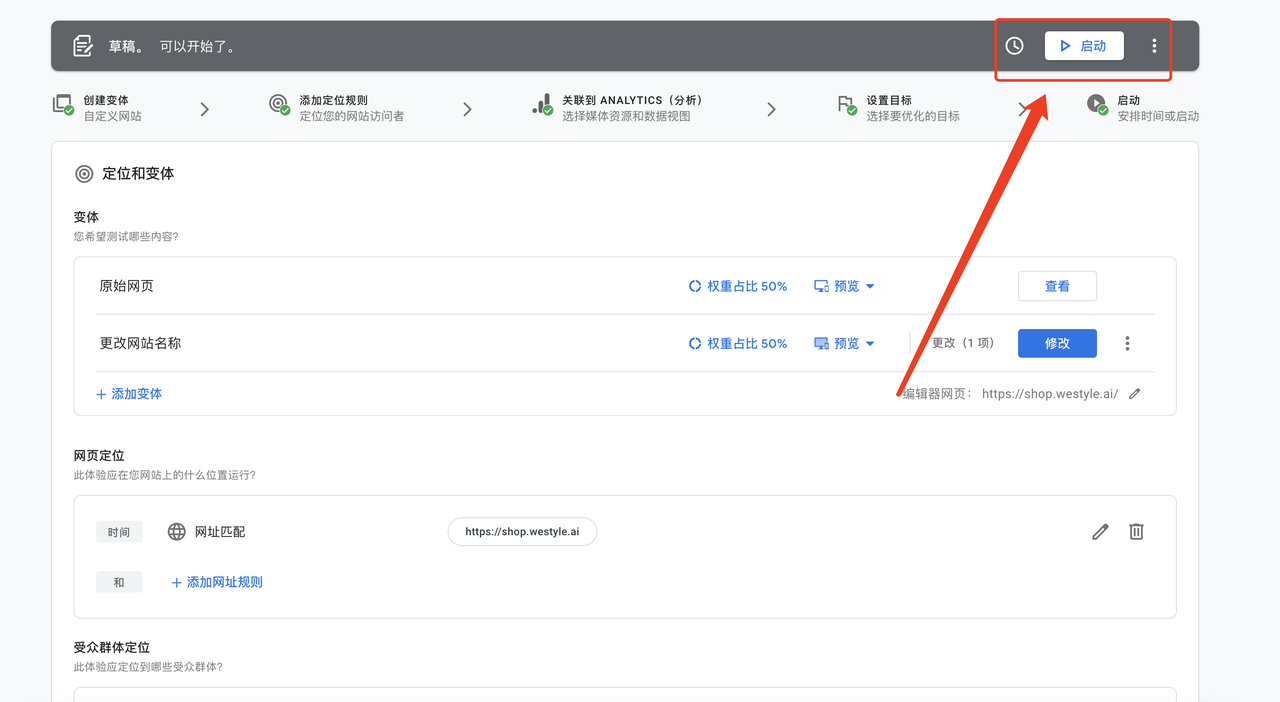Click the 启动 start button
The image size is (1280, 702).
point(1084,46)
